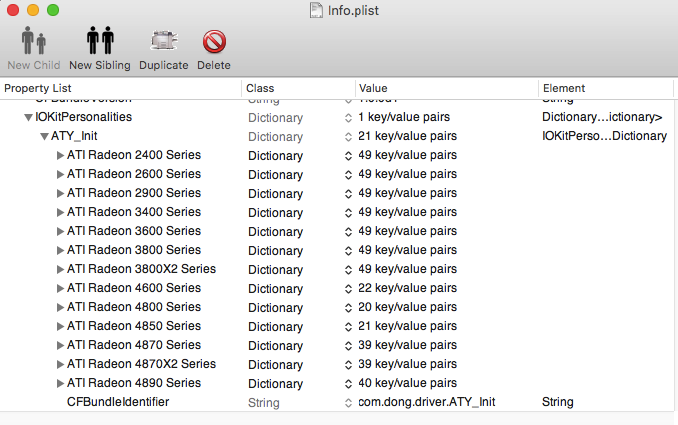Expand ATI Radeon 4600 Series entry
678x425 pixels.
tap(61, 288)
